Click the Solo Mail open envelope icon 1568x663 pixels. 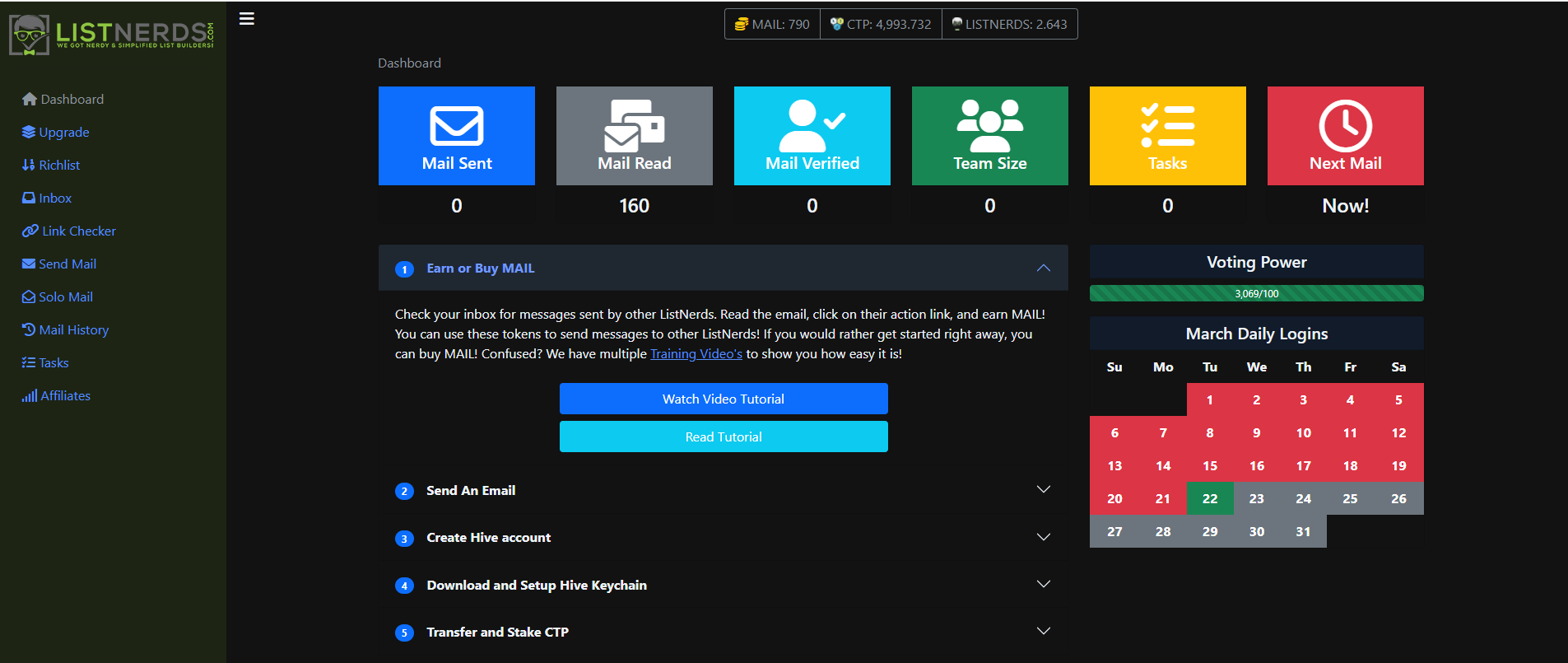pyautogui.click(x=29, y=296)
